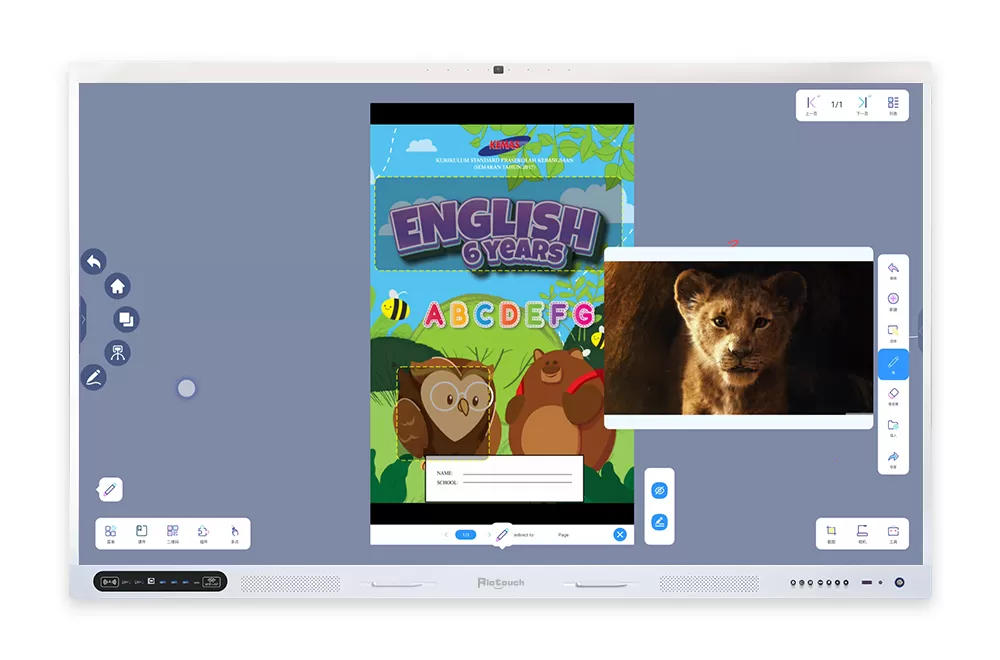Click pencil bubble above bottom-left toolbar

(x=110, y=490)
